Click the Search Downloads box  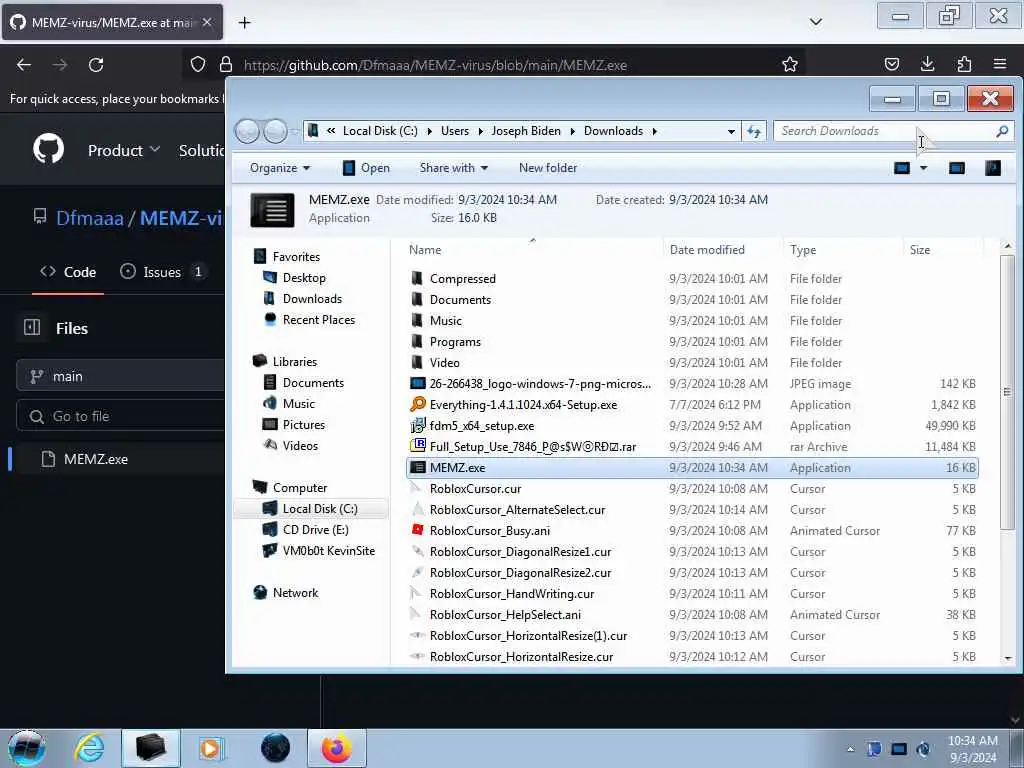(893, 131)
